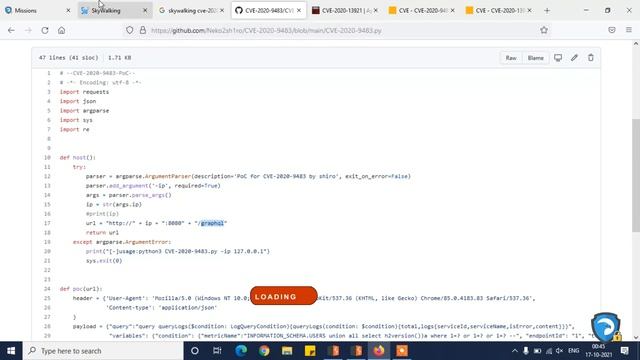Open the browser home page

(62, 30)
